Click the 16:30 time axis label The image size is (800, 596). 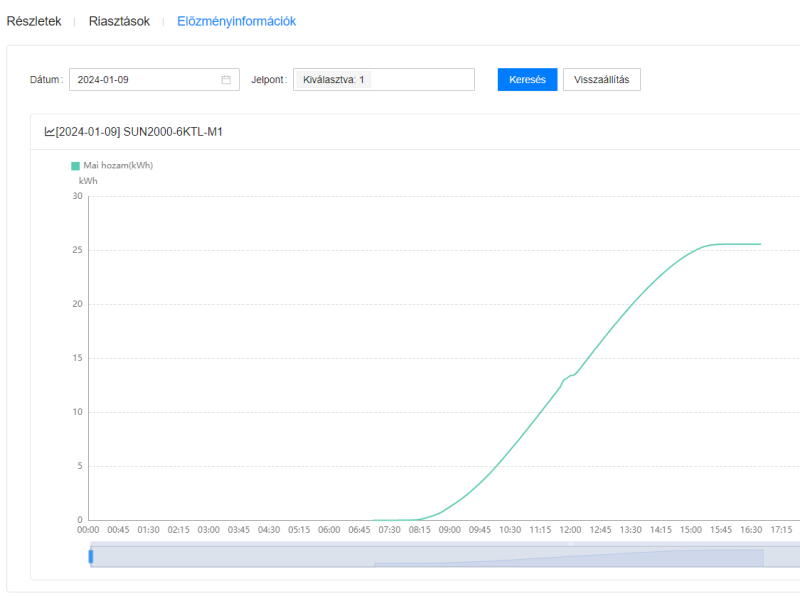pyautogui.click(x=751, y=530)
